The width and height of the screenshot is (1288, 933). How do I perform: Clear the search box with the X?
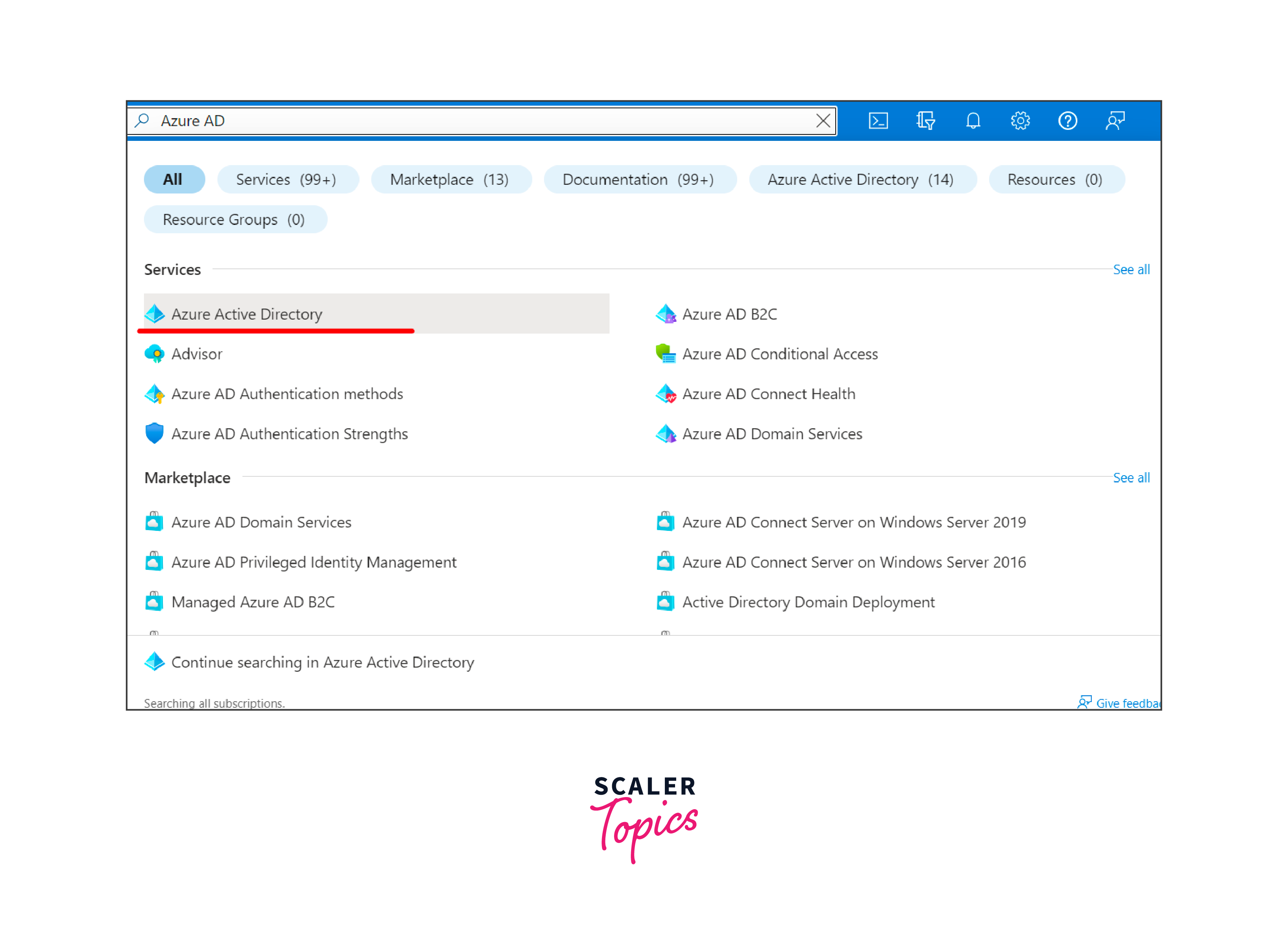(823, 121)
